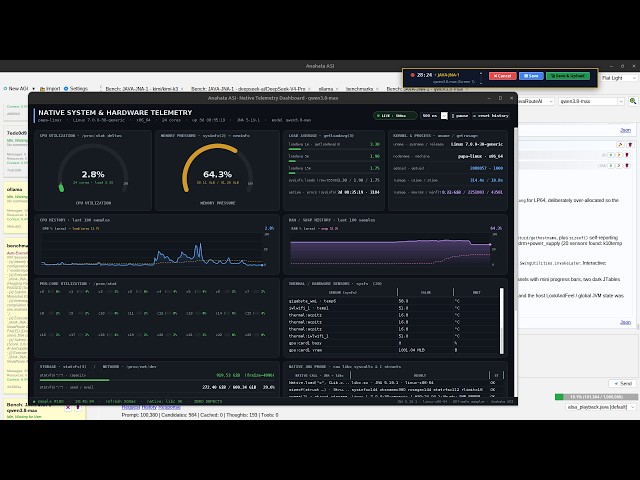
Task: Open the elsa_playback.java [default] dropdown
Action: (x=602, y=407)
